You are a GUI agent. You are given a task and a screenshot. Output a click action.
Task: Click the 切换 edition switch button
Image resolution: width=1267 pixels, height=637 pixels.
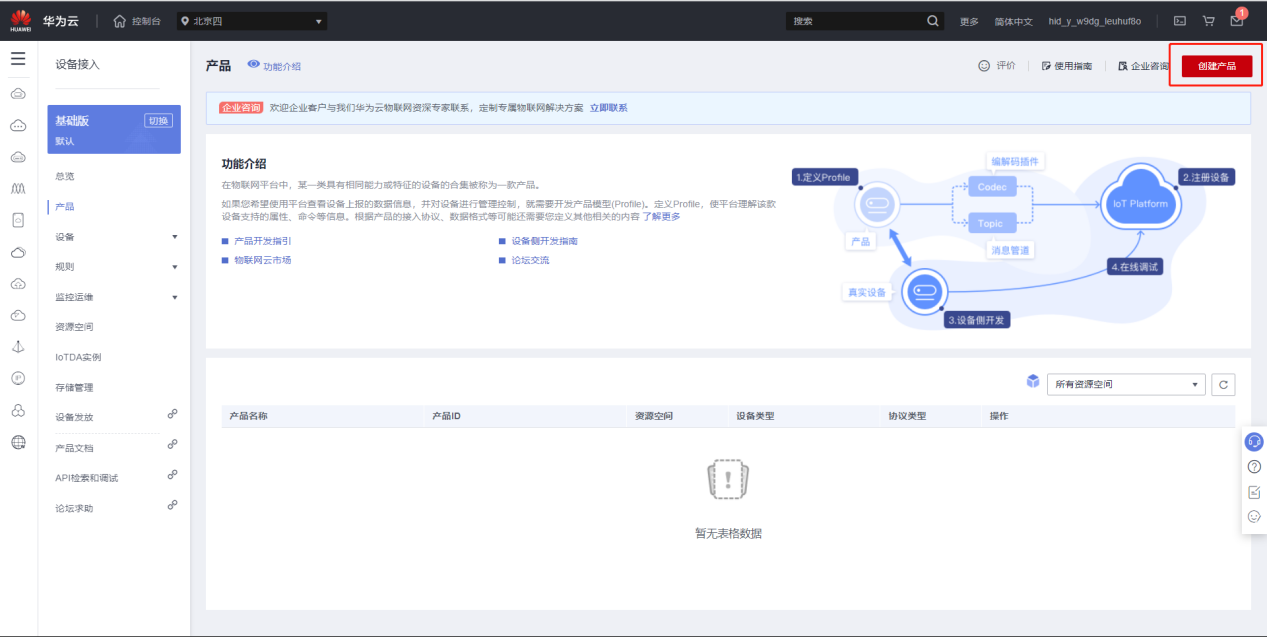point(159,121)
